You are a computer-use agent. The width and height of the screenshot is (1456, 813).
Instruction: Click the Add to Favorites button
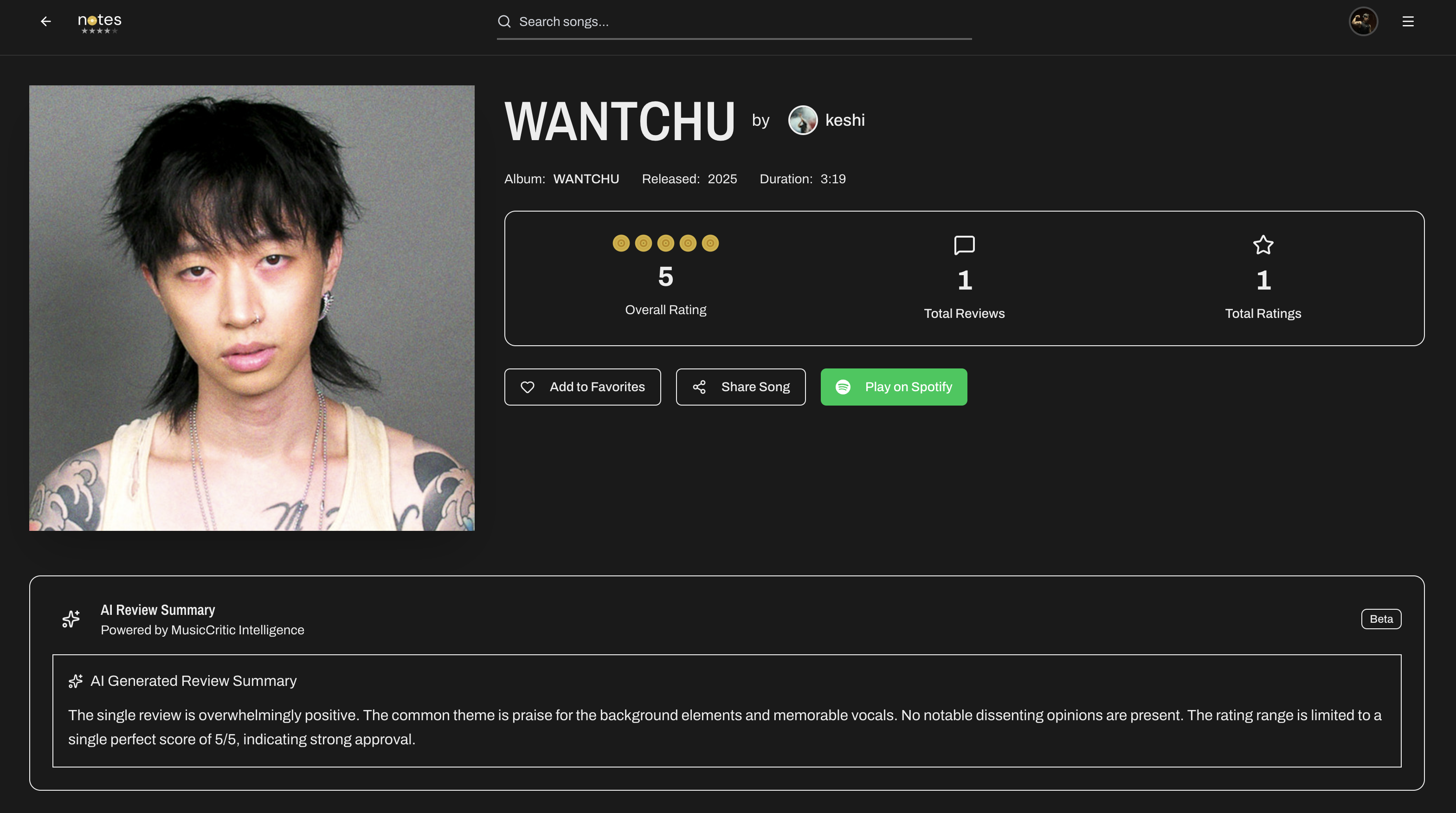582,387
